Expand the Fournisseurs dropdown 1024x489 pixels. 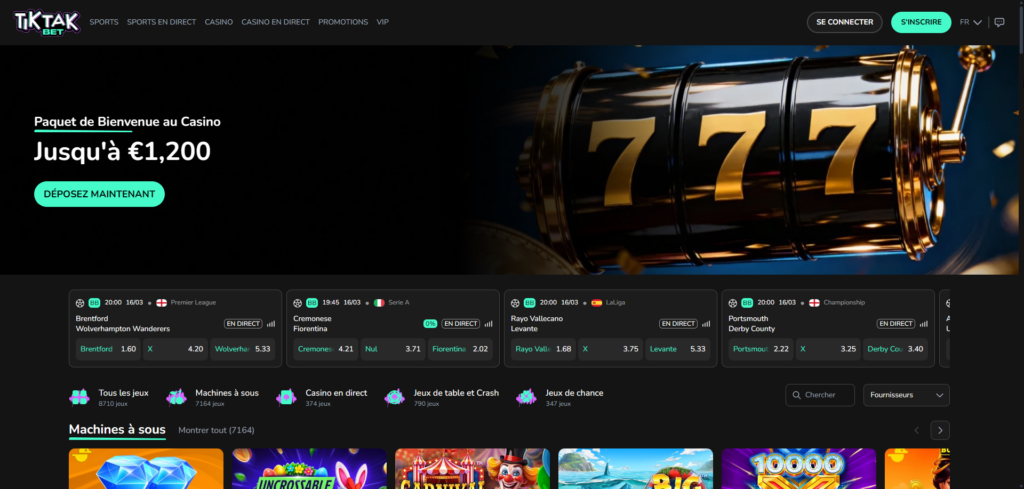[906, 395]
